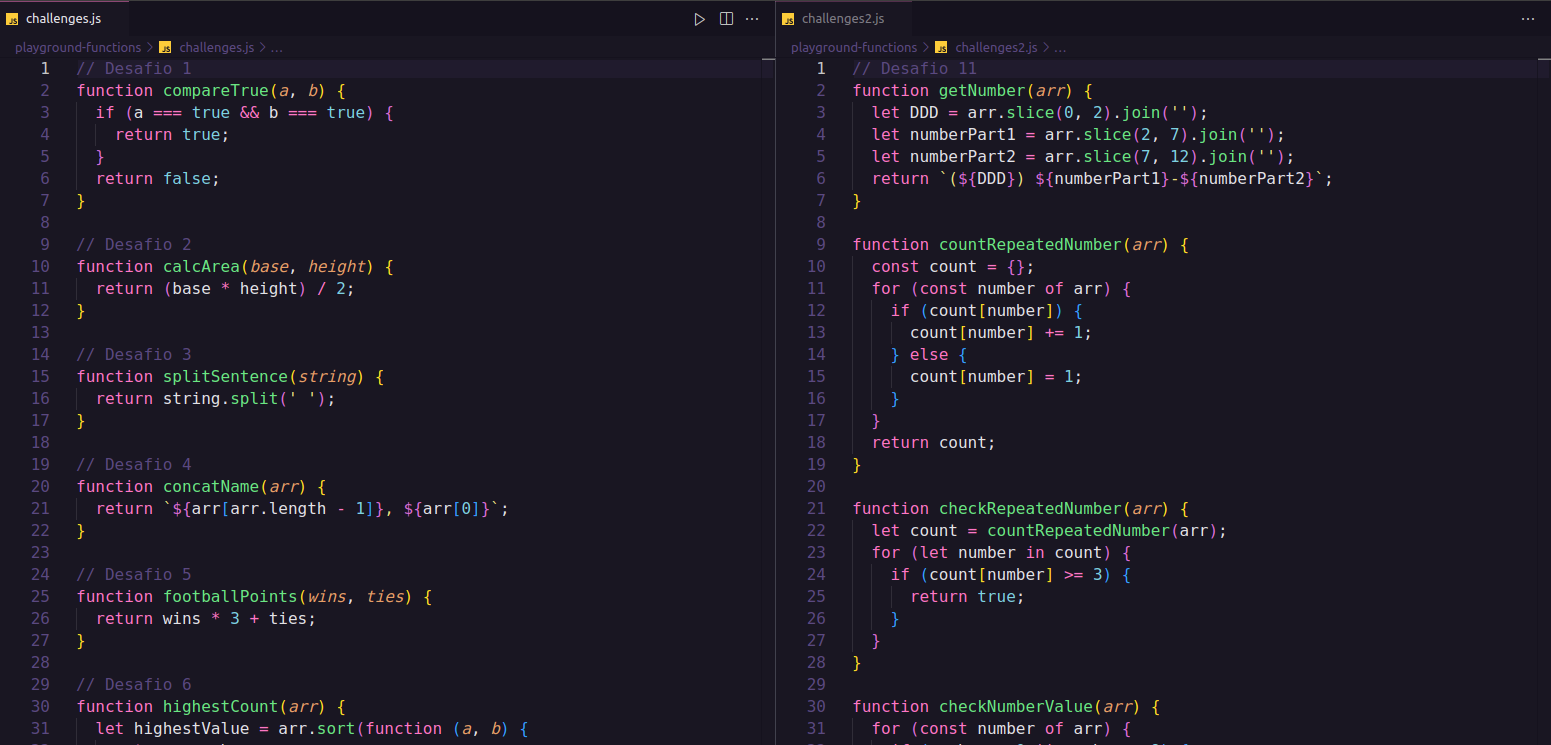Open playground-functions breadcrumb above challenges2.js
Viewport: 1551px width, 745px height.
coord(854,47)
